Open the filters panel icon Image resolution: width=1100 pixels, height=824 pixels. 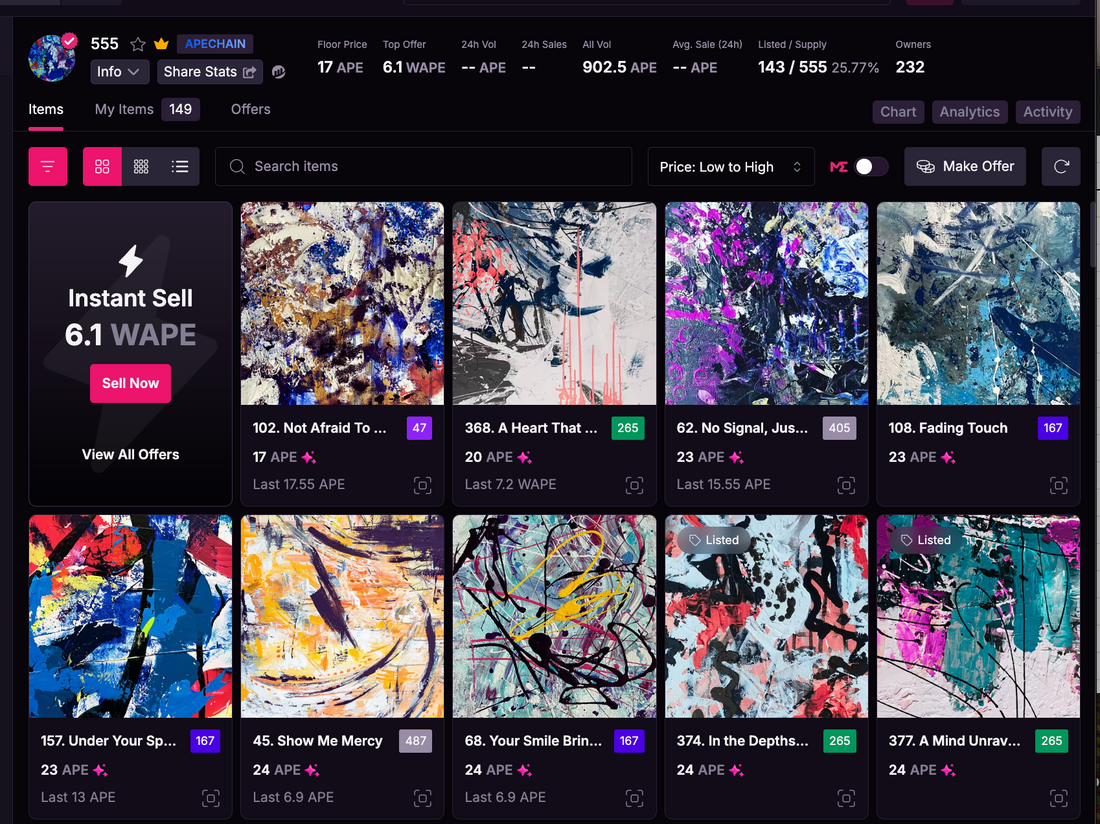48,167
